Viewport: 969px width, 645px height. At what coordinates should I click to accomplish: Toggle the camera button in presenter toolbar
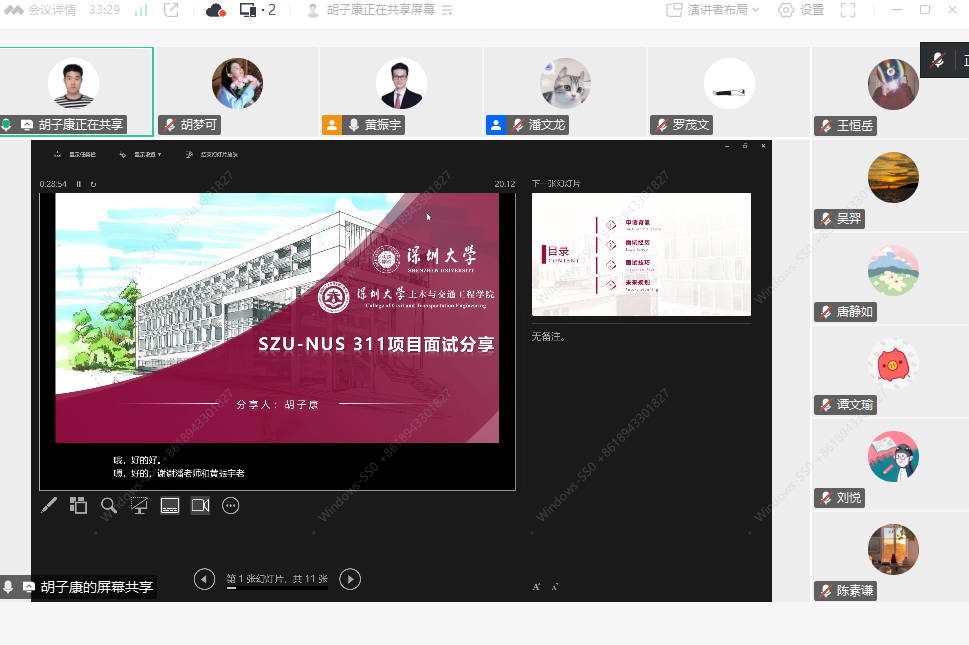click(x=200, y=506)
